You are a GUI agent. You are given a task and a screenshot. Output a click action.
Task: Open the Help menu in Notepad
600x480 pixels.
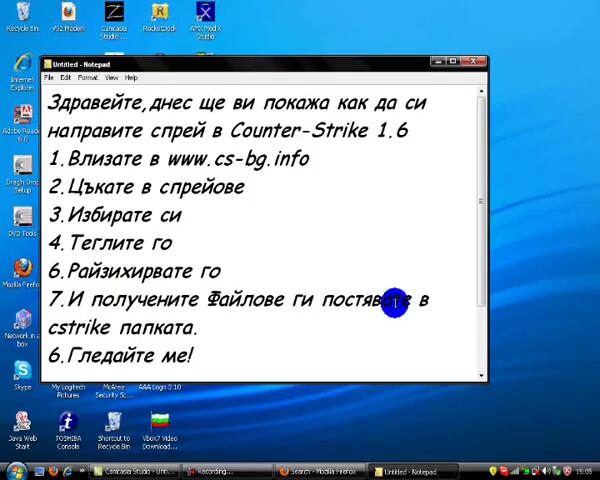point(131,77)
